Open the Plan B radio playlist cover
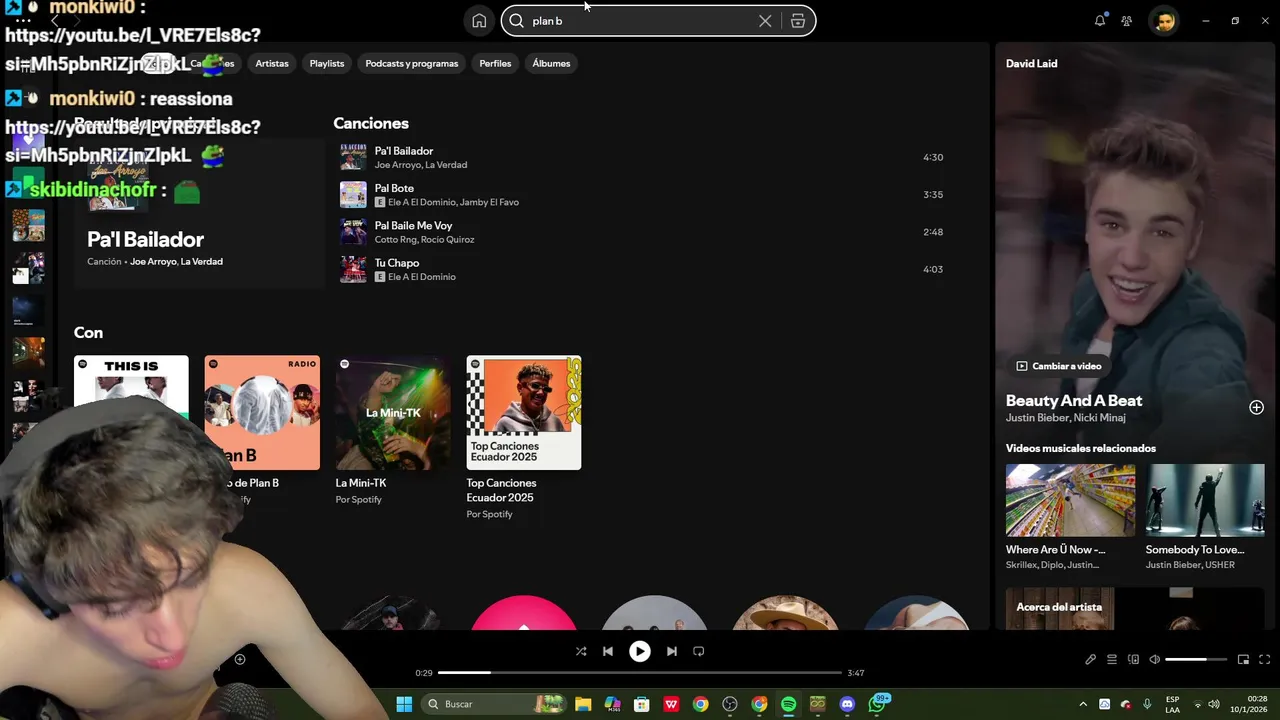Image resolution: width=1280 pixels, height=720 pixels. [x=262, y=413]
